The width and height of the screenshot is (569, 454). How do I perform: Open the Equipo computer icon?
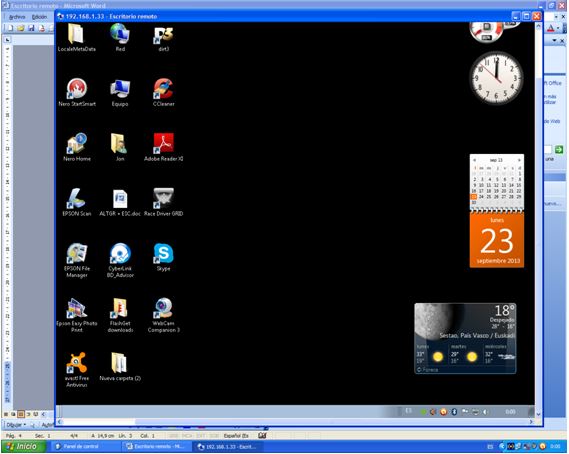(x=120, y=92)
